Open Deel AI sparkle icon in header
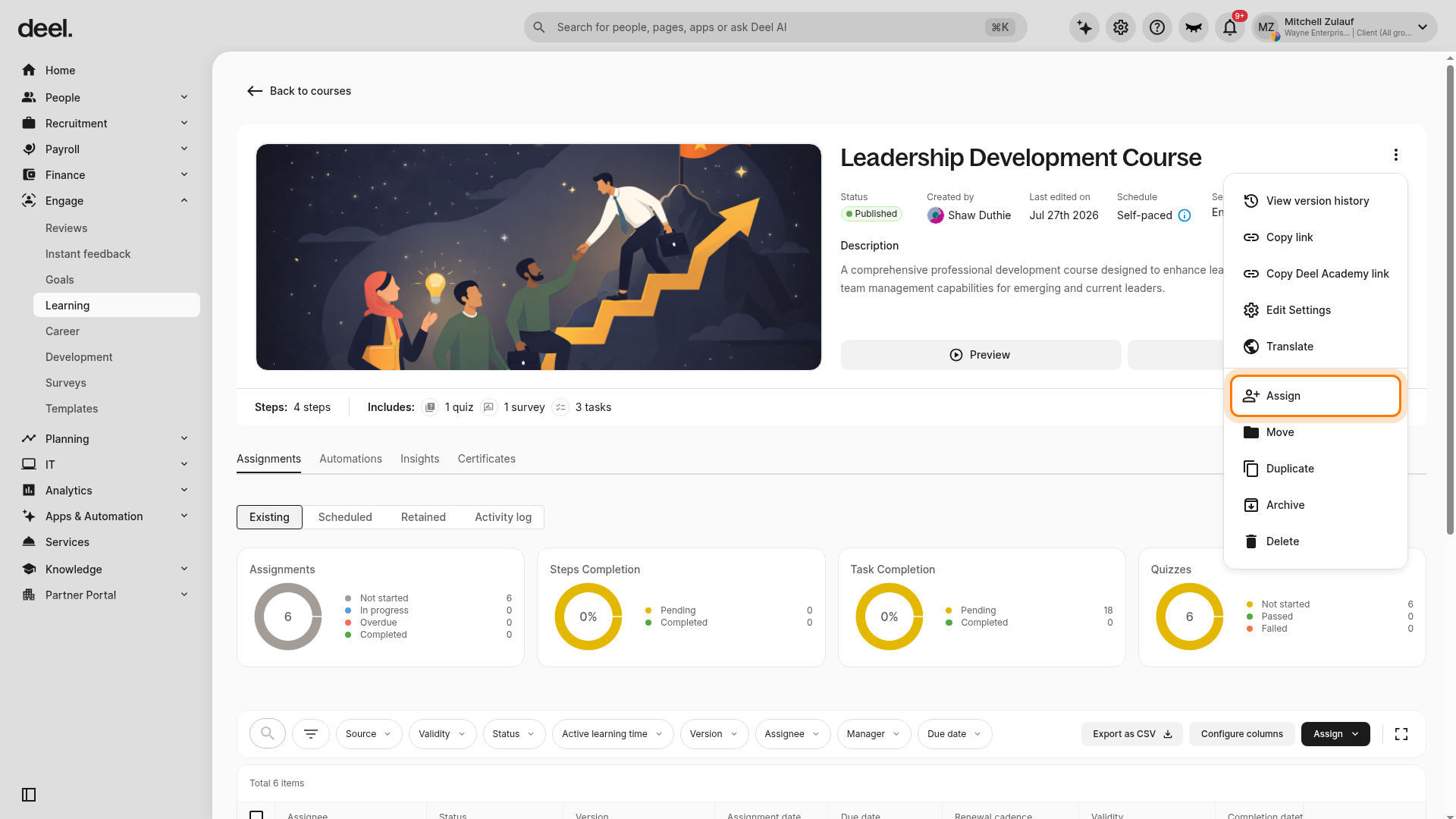 (x=1084, y=28)
